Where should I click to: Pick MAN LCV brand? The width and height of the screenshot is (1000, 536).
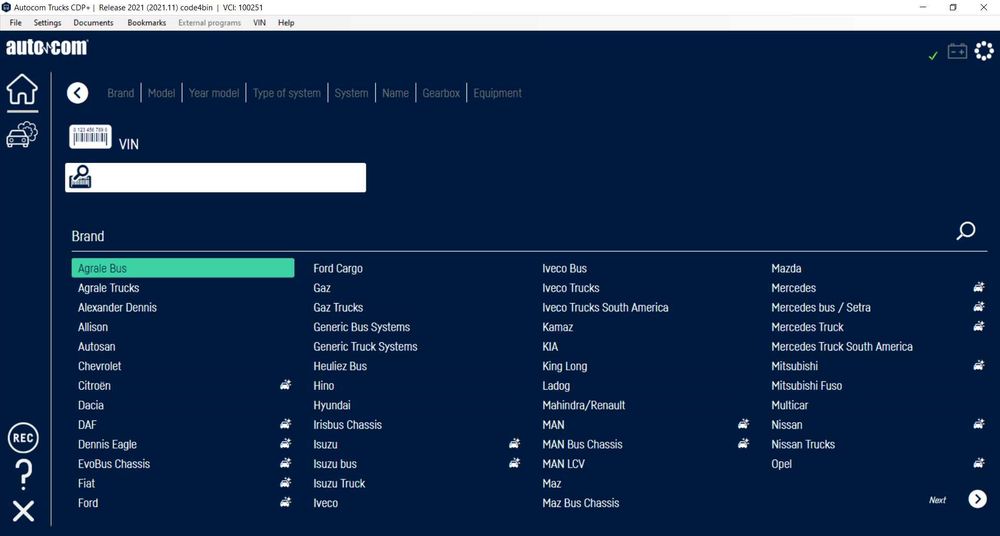tap(563, 464)
